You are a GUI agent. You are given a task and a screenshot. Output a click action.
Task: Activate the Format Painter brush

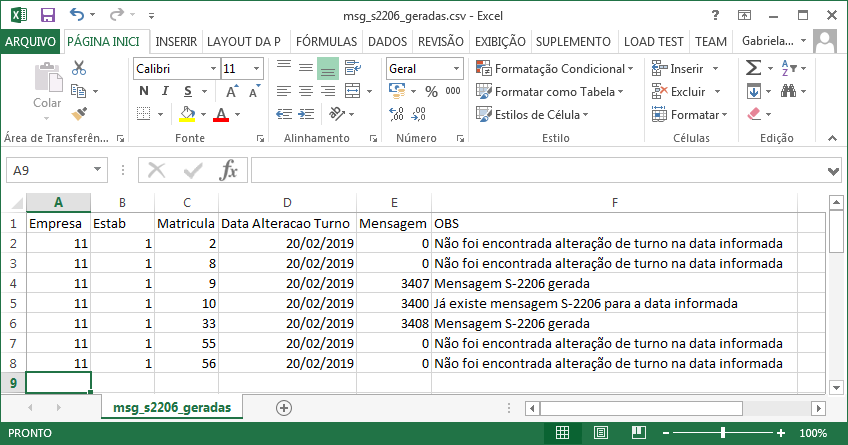click(x=79, y=114)
